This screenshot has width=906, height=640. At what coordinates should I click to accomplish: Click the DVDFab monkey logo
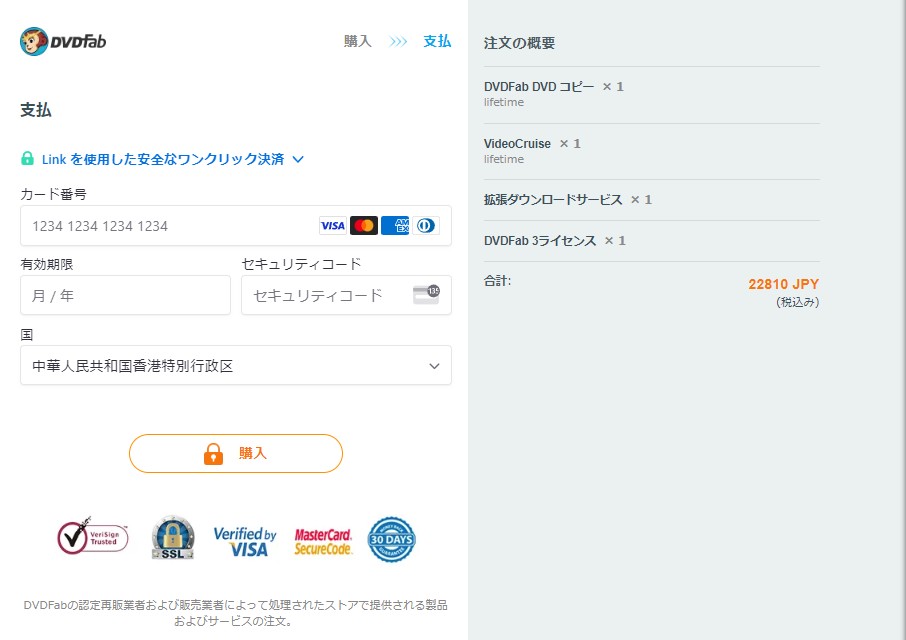point(63,41)
